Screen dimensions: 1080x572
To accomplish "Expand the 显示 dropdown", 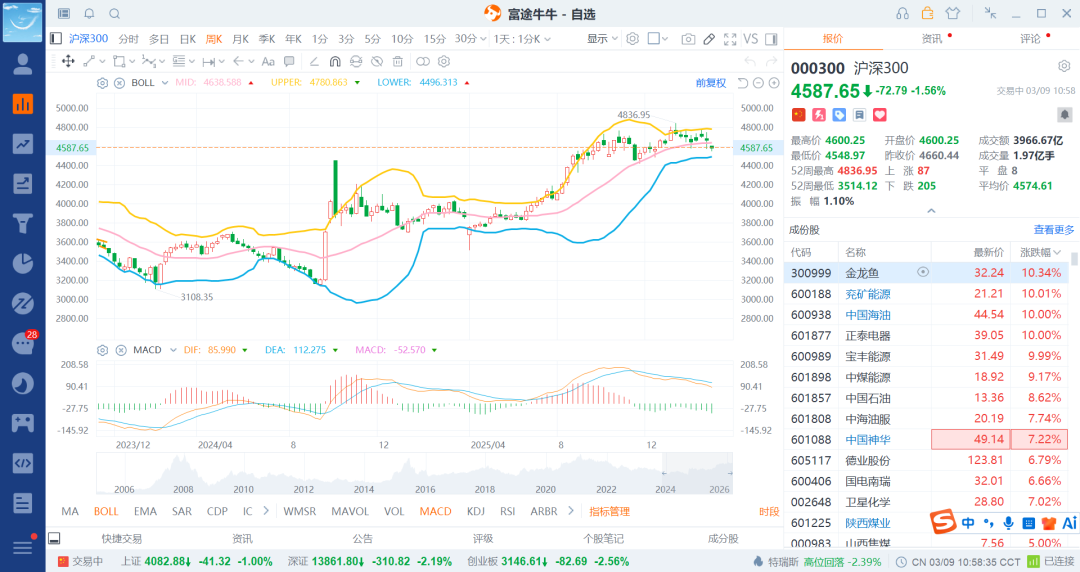I will 602,39.
